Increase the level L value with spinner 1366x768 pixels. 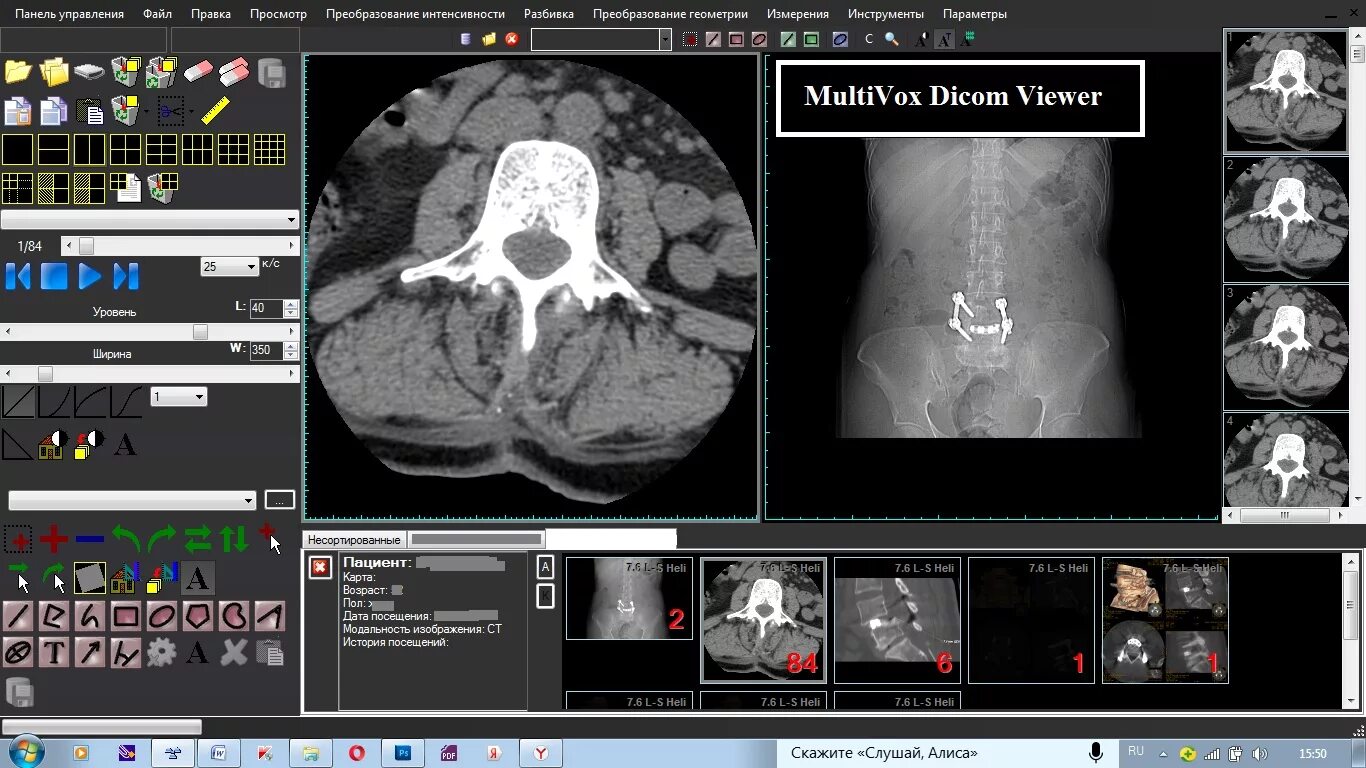click(291, 304)
